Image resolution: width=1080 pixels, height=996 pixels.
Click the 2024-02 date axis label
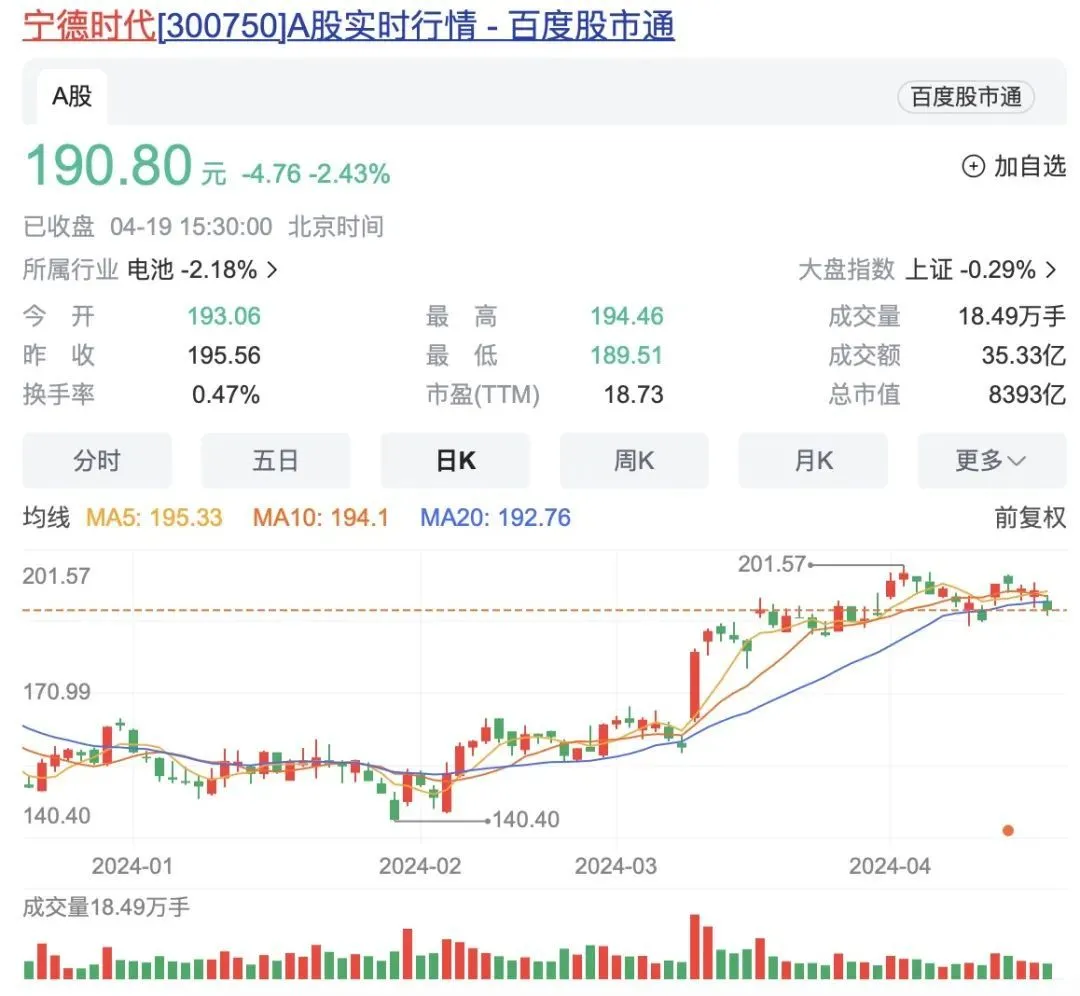coord(420,866)
